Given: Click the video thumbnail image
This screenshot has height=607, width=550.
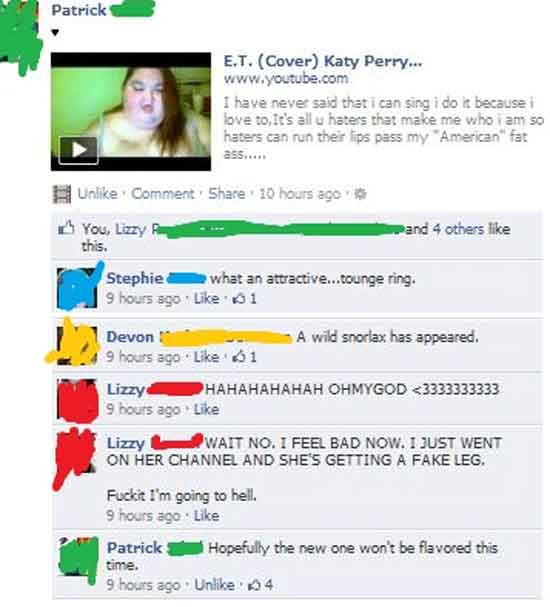Looking at the screenshot, I should point(131,111).
